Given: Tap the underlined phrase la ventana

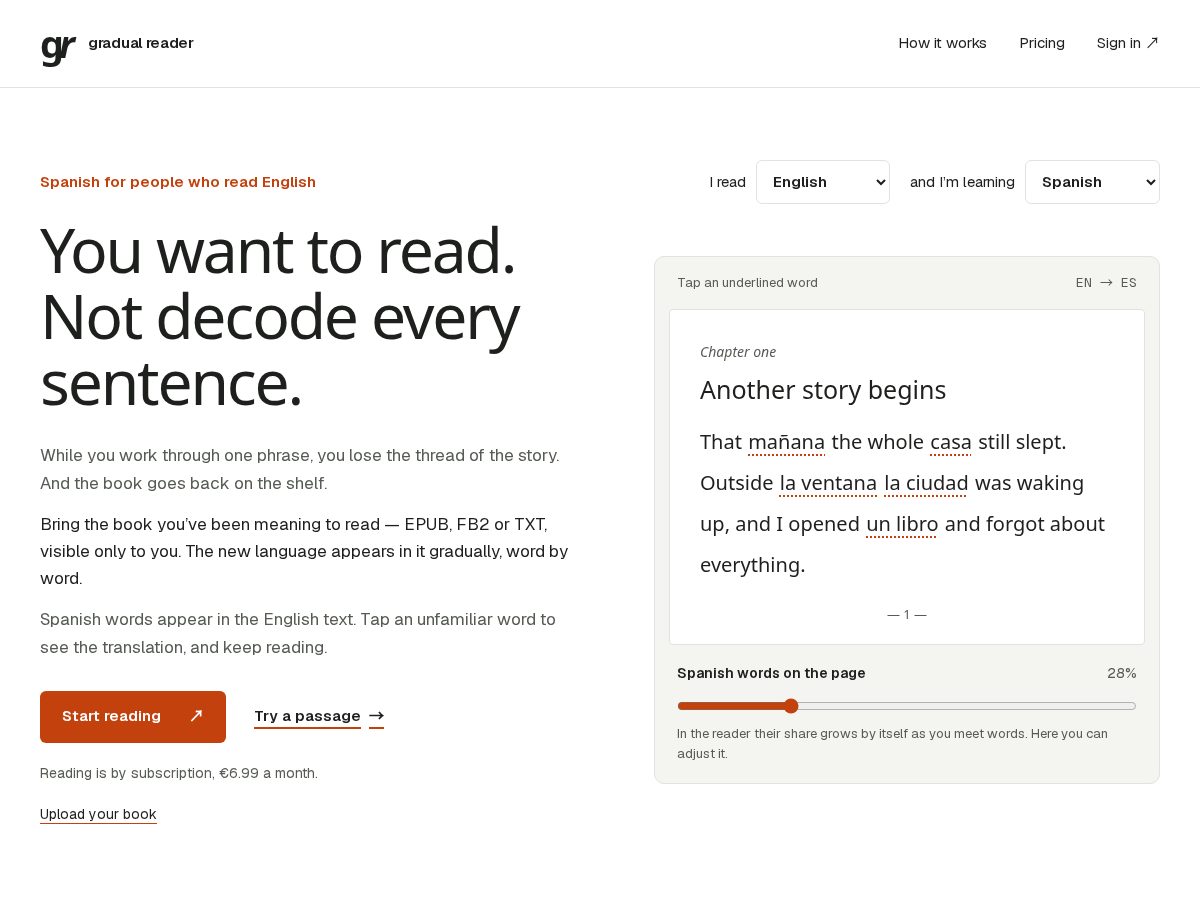Looking at the screenshot, I should pyautogui.click(x=828, y=483).
